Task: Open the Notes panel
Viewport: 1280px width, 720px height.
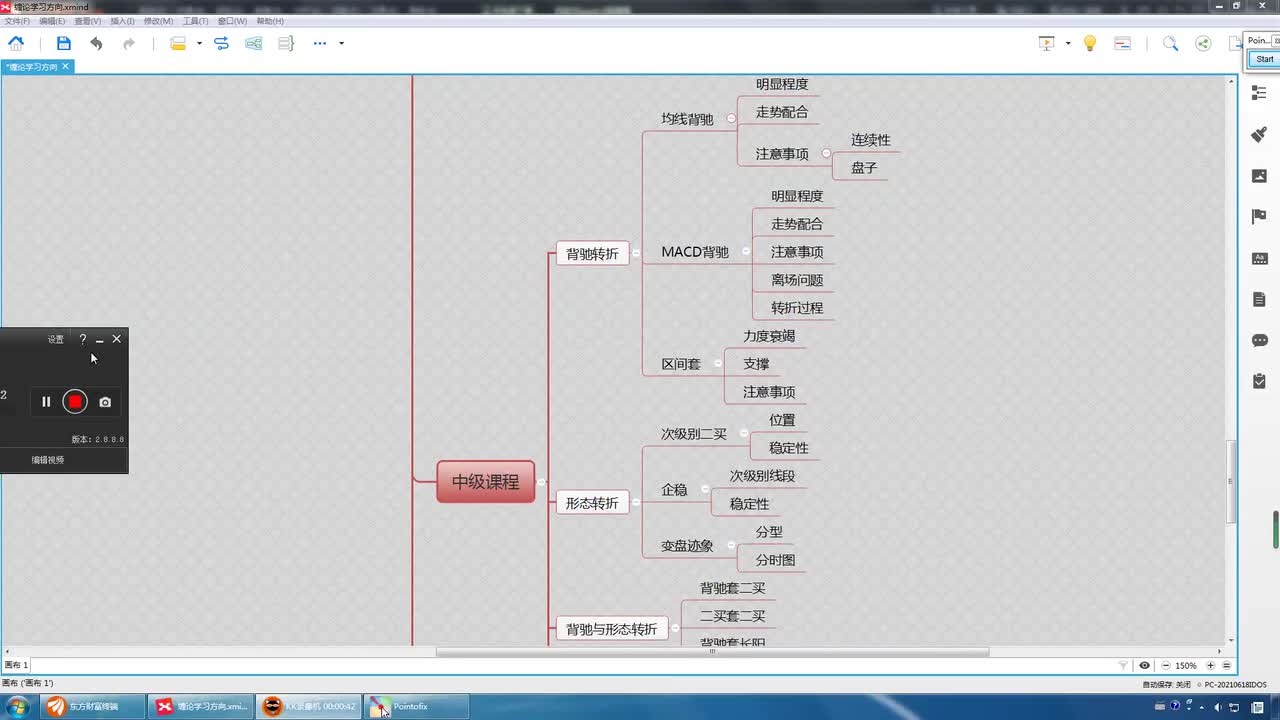Action: (x=1259, y=299)
